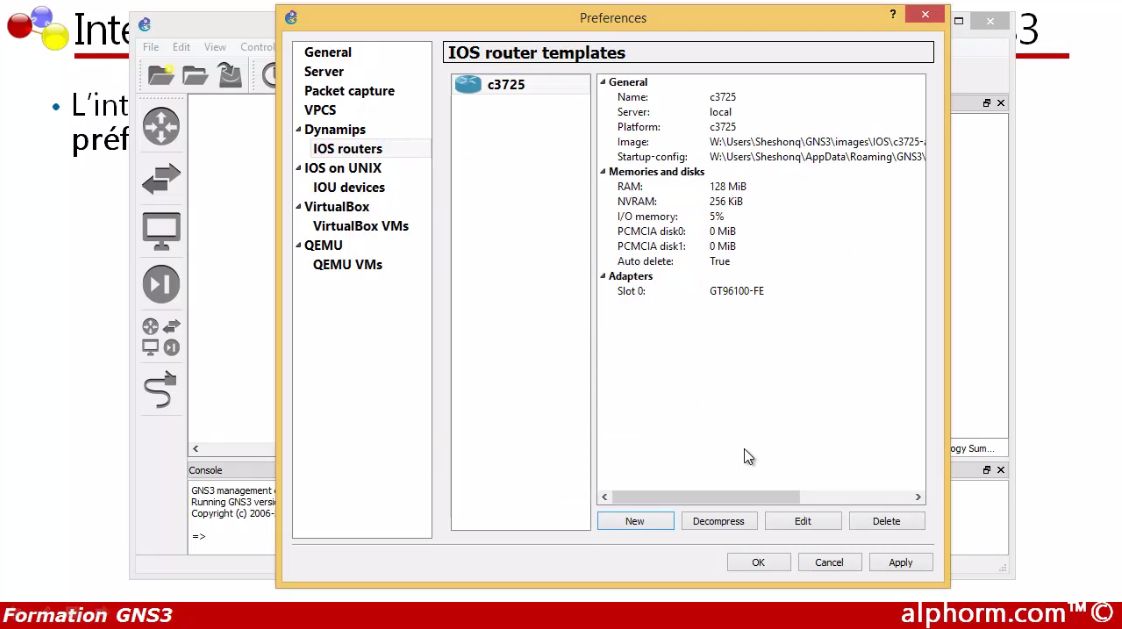Select Packet capture preferences page

click(x=349, y=91)
